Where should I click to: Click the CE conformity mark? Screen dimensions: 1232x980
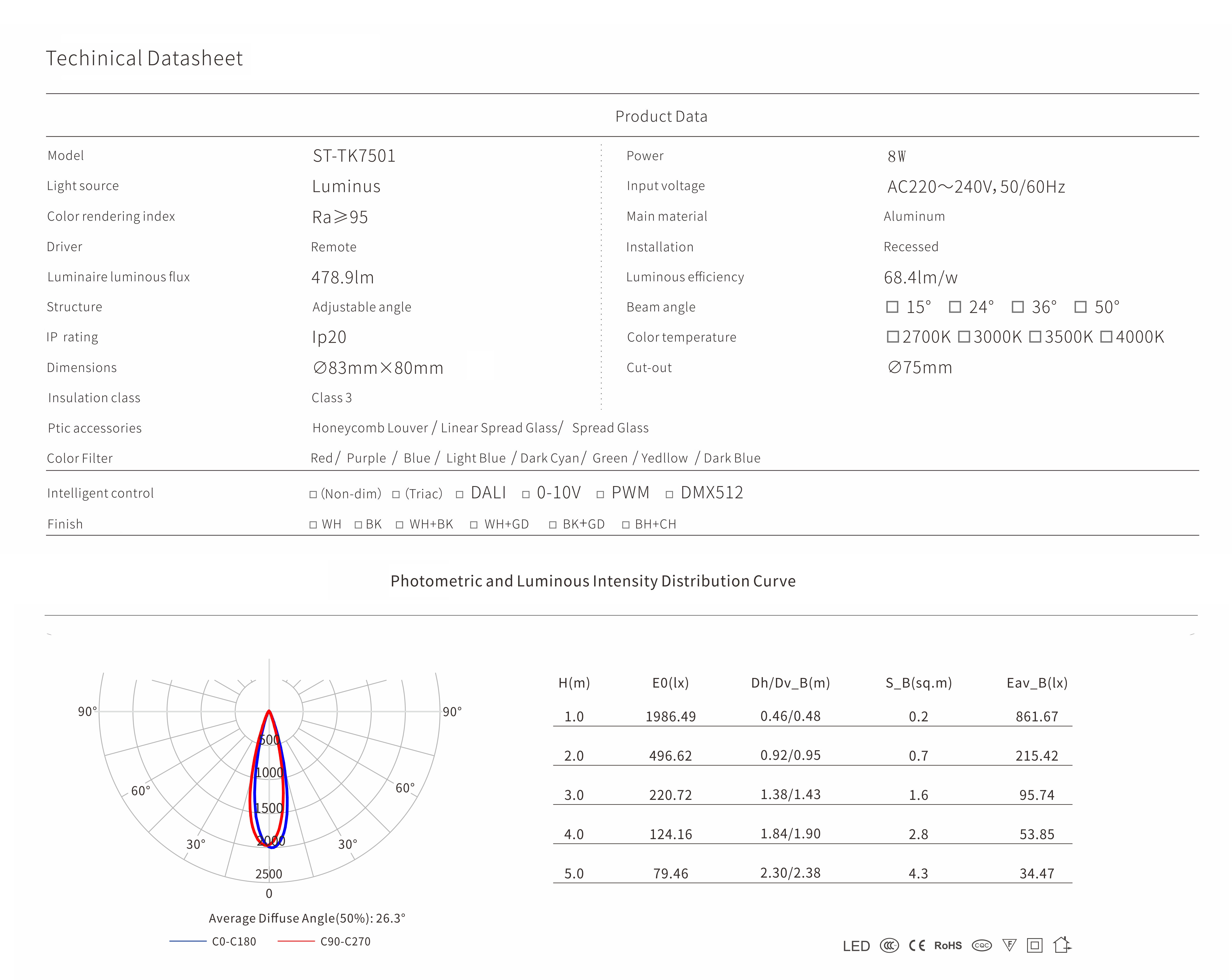coord(917,946)
